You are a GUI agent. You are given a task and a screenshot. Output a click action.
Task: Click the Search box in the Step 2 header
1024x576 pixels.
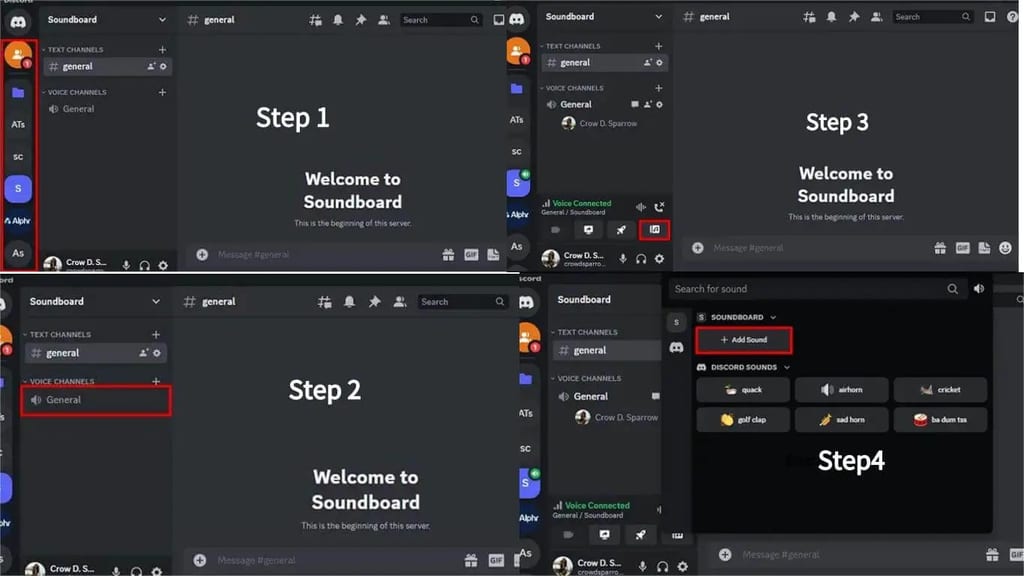[462, 302]
